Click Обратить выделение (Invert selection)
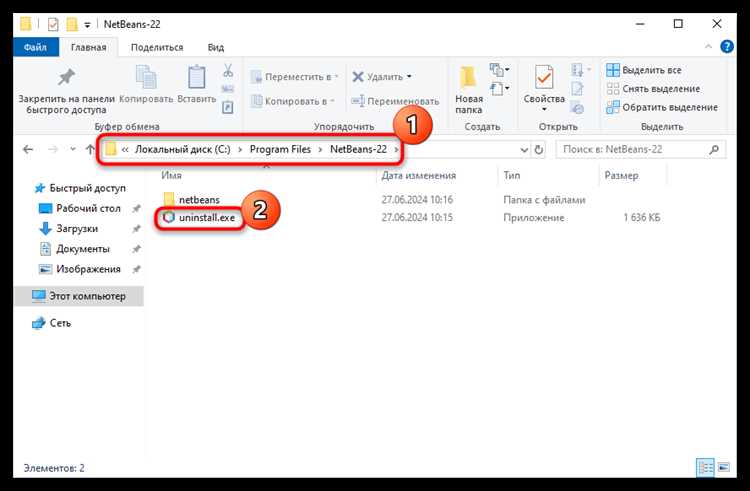This screenshot has height=491, width=750. coord(662,107)
